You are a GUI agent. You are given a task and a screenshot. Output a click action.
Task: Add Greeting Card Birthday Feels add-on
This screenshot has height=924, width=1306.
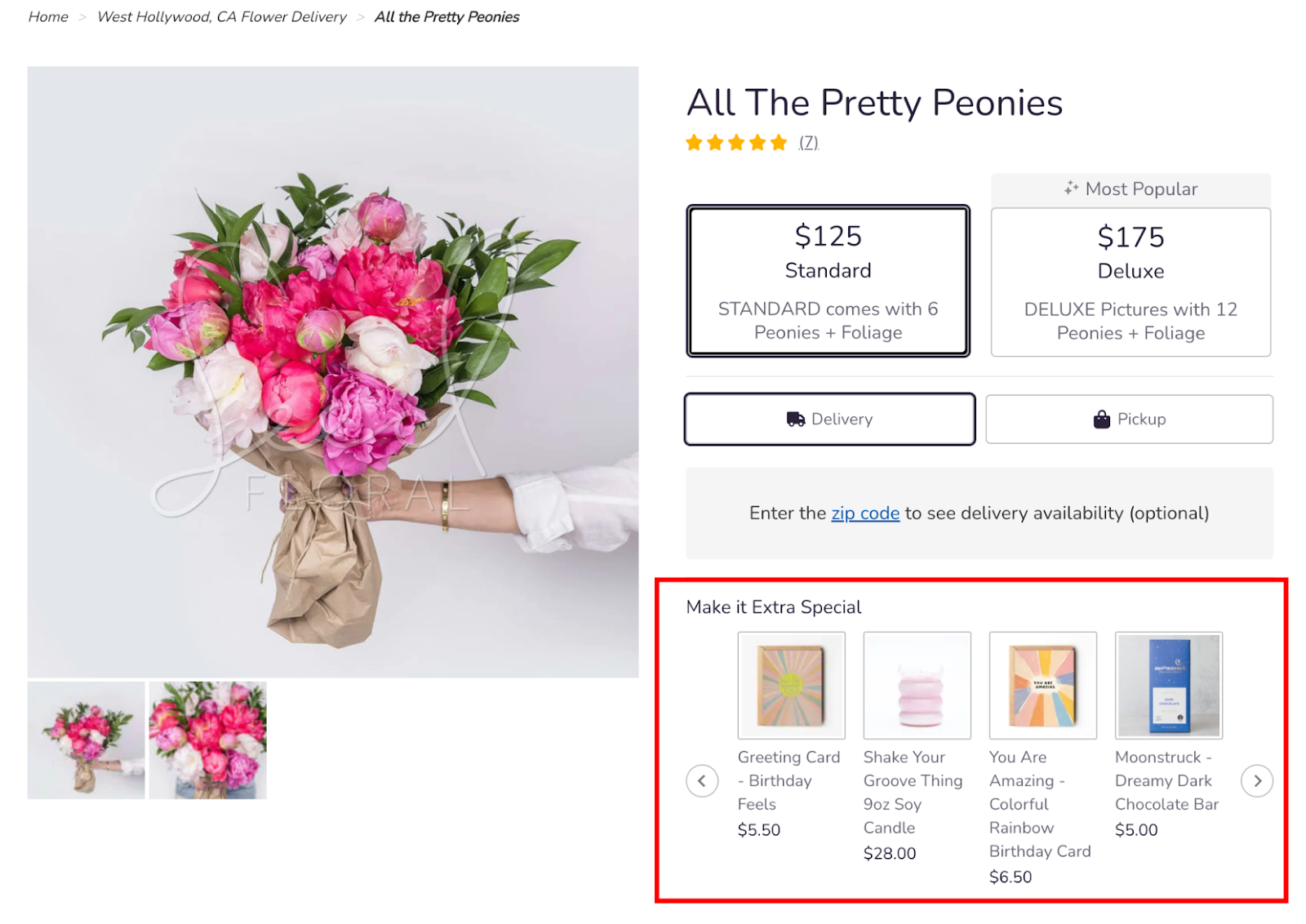791,686
